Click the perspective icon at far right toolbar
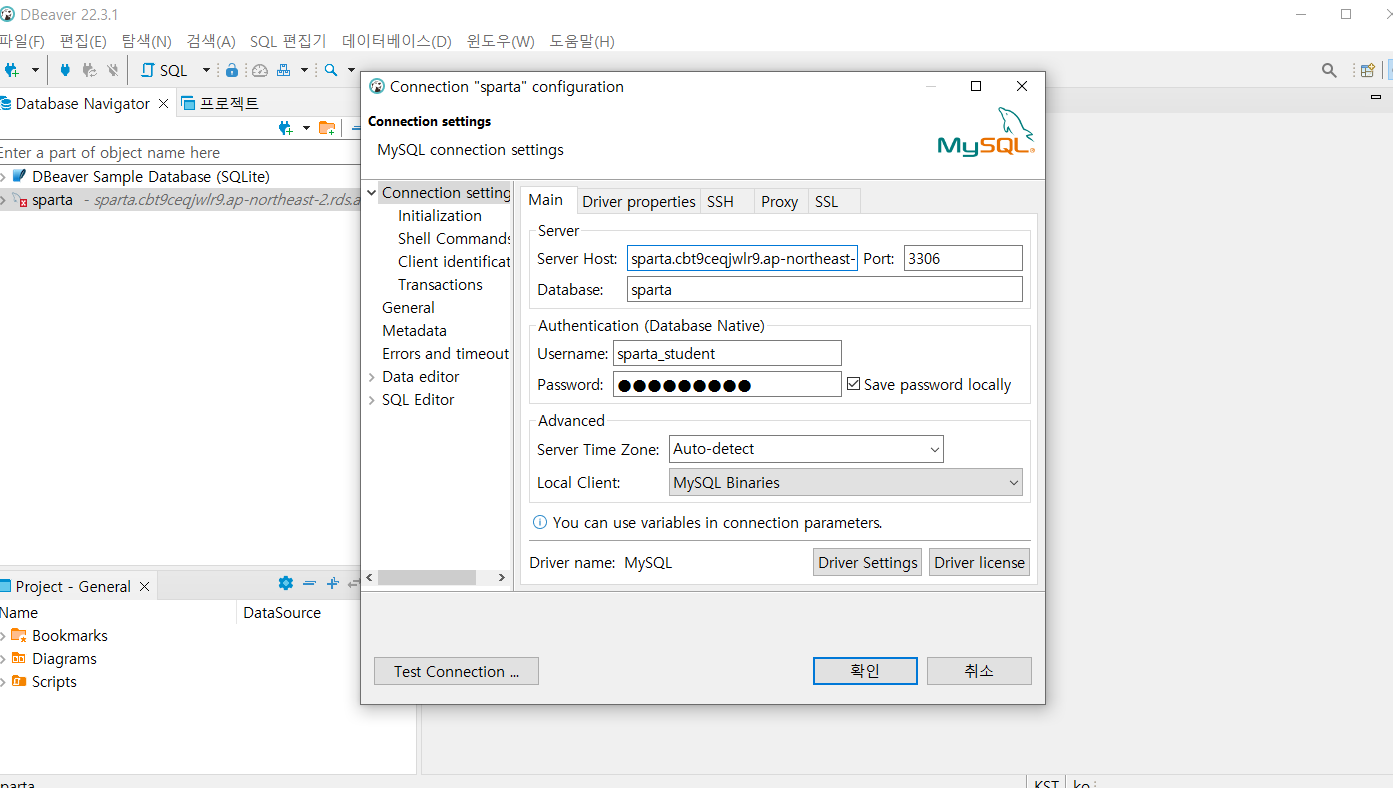 point(1367,70)
